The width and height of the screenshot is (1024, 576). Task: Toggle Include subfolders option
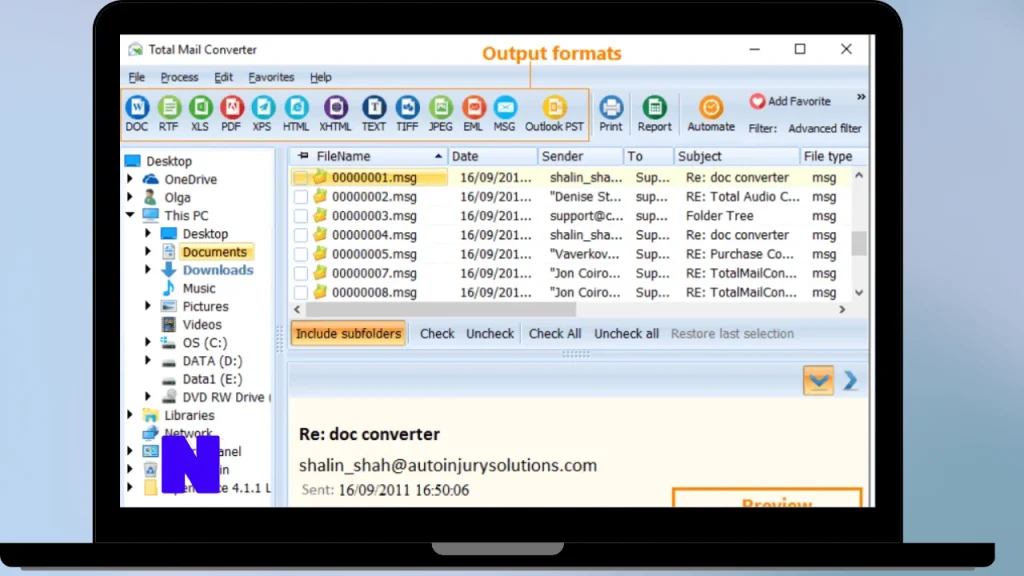click(348, 334)
